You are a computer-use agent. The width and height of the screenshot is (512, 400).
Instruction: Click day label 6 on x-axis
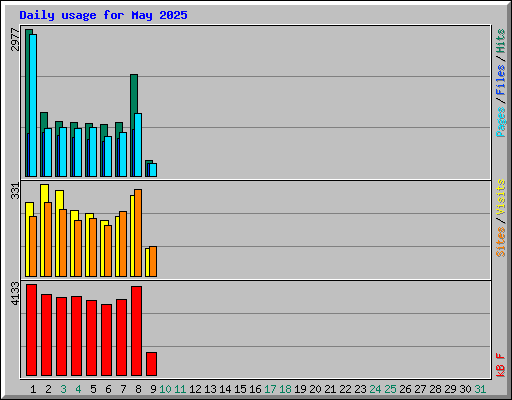(108, 389)
